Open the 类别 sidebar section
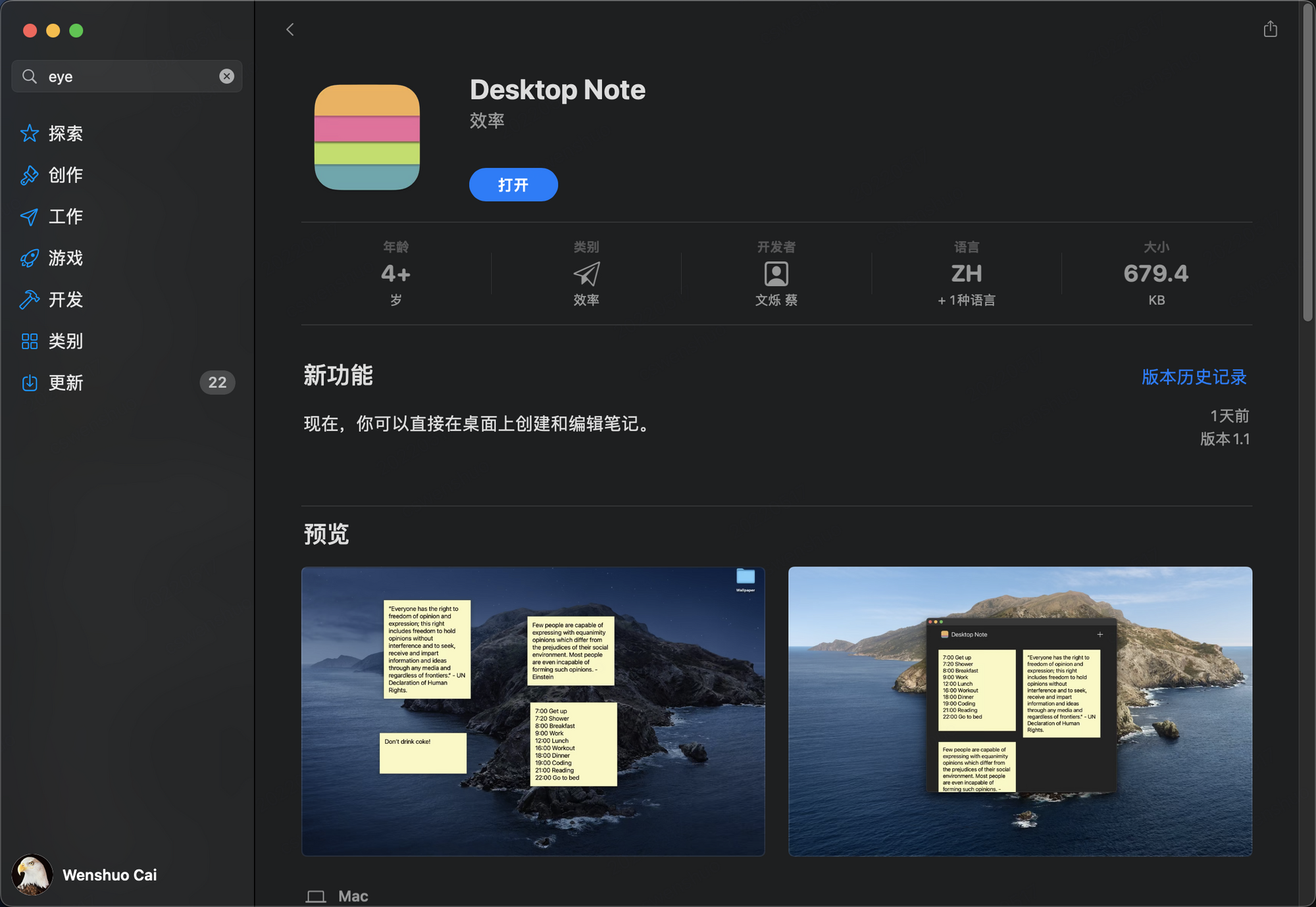Viewport: 1316px width, 907px height. pos(127,341)
